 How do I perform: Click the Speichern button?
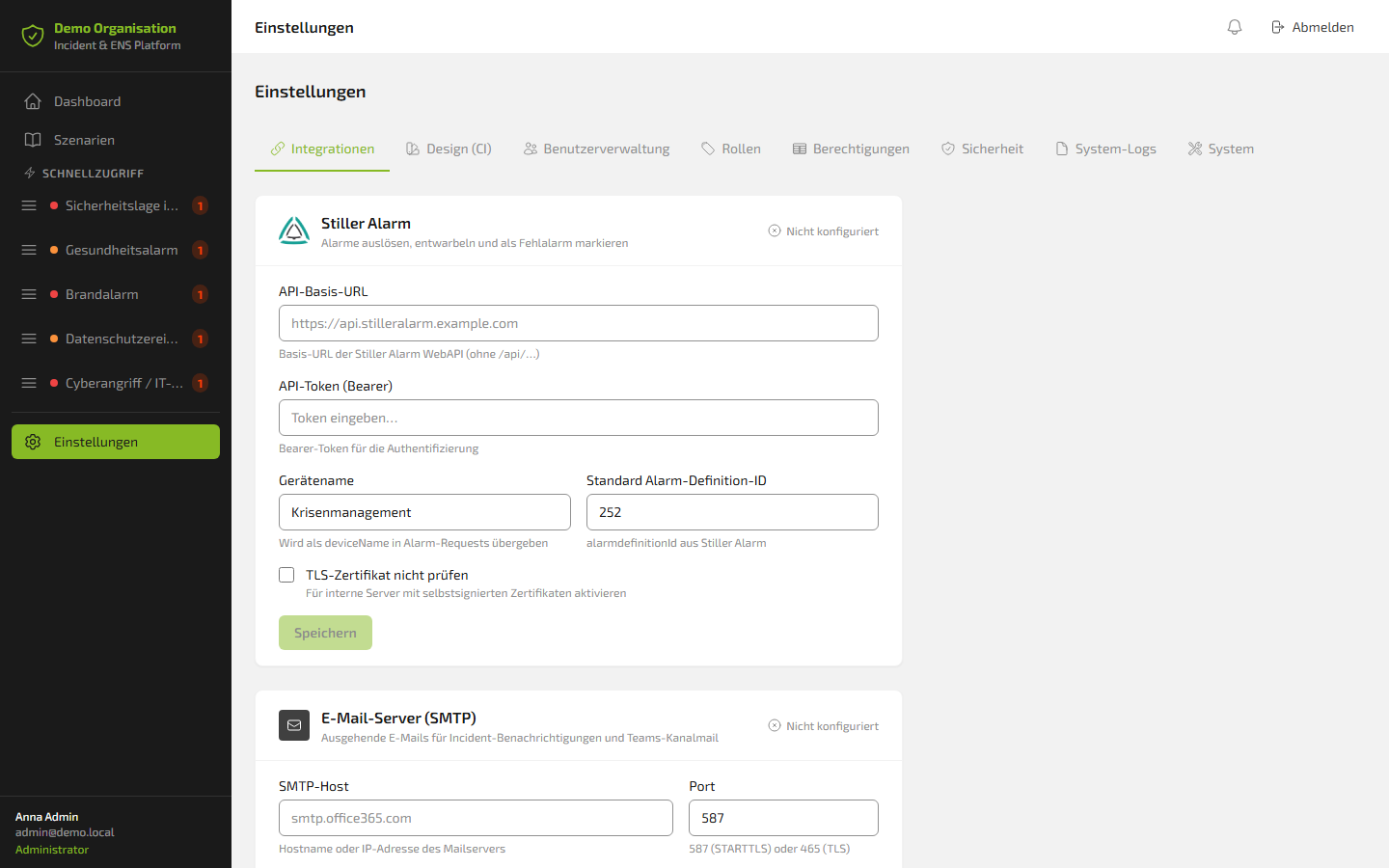click(x=325, y=633)
